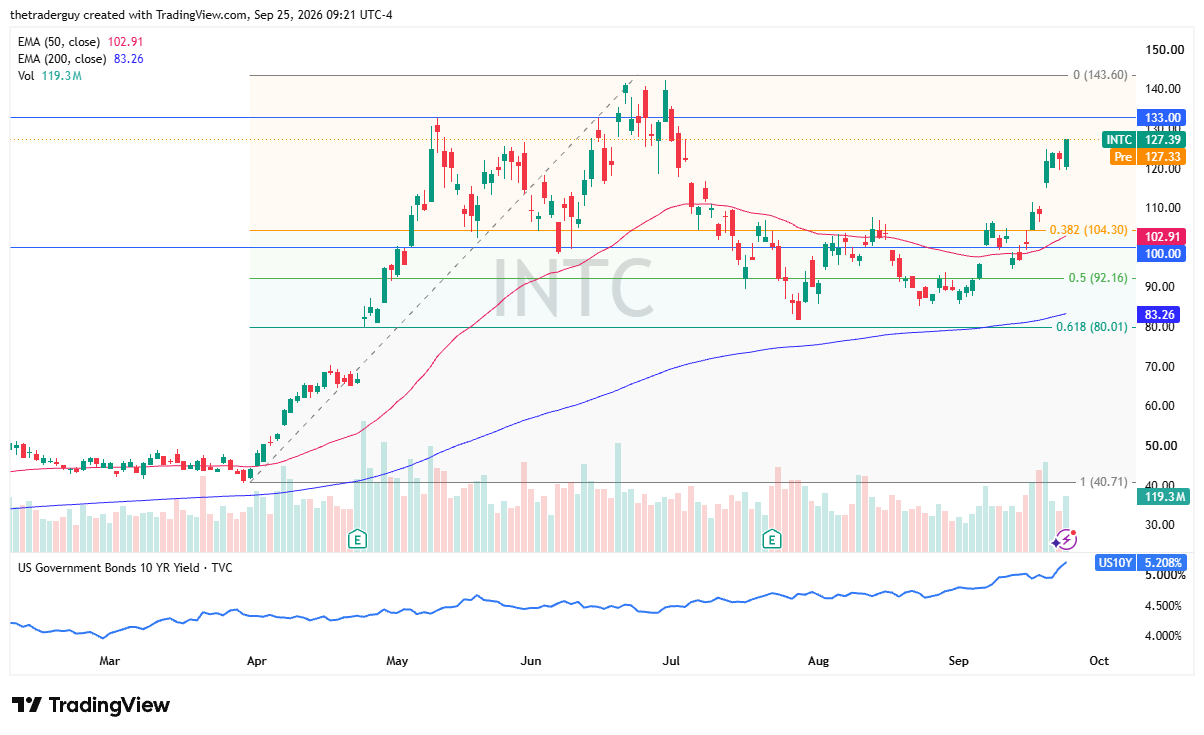The width and height of the screenshot is (1204, 735).
Task: Click the Fibonacci label '0.382 (104.30)'
Action: (1088, 230)
